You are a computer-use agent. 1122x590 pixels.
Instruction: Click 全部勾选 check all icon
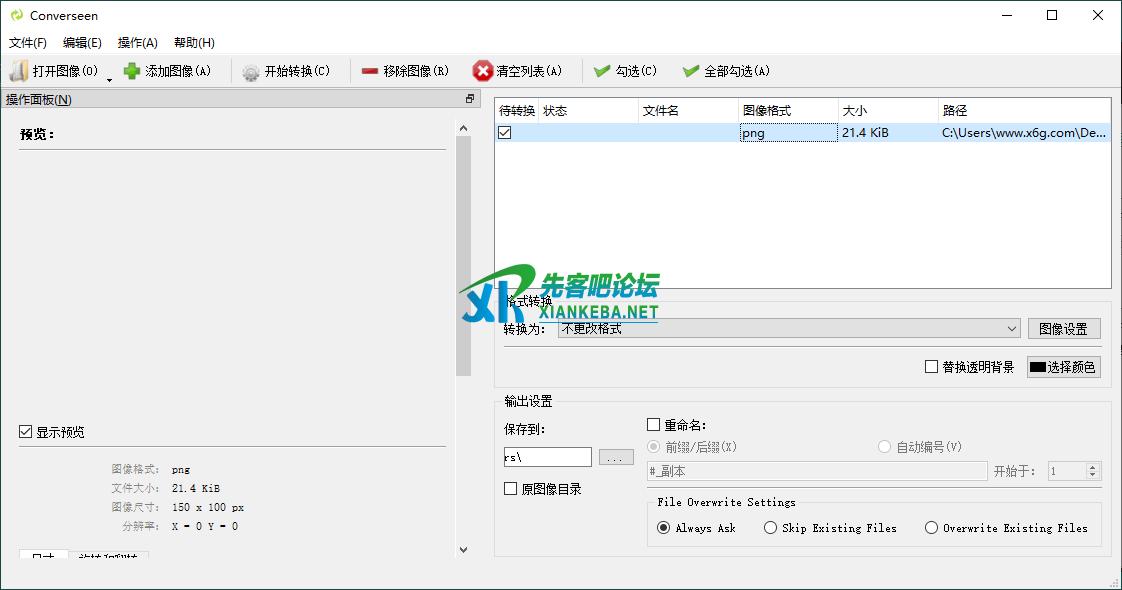[x=690, y=71]
